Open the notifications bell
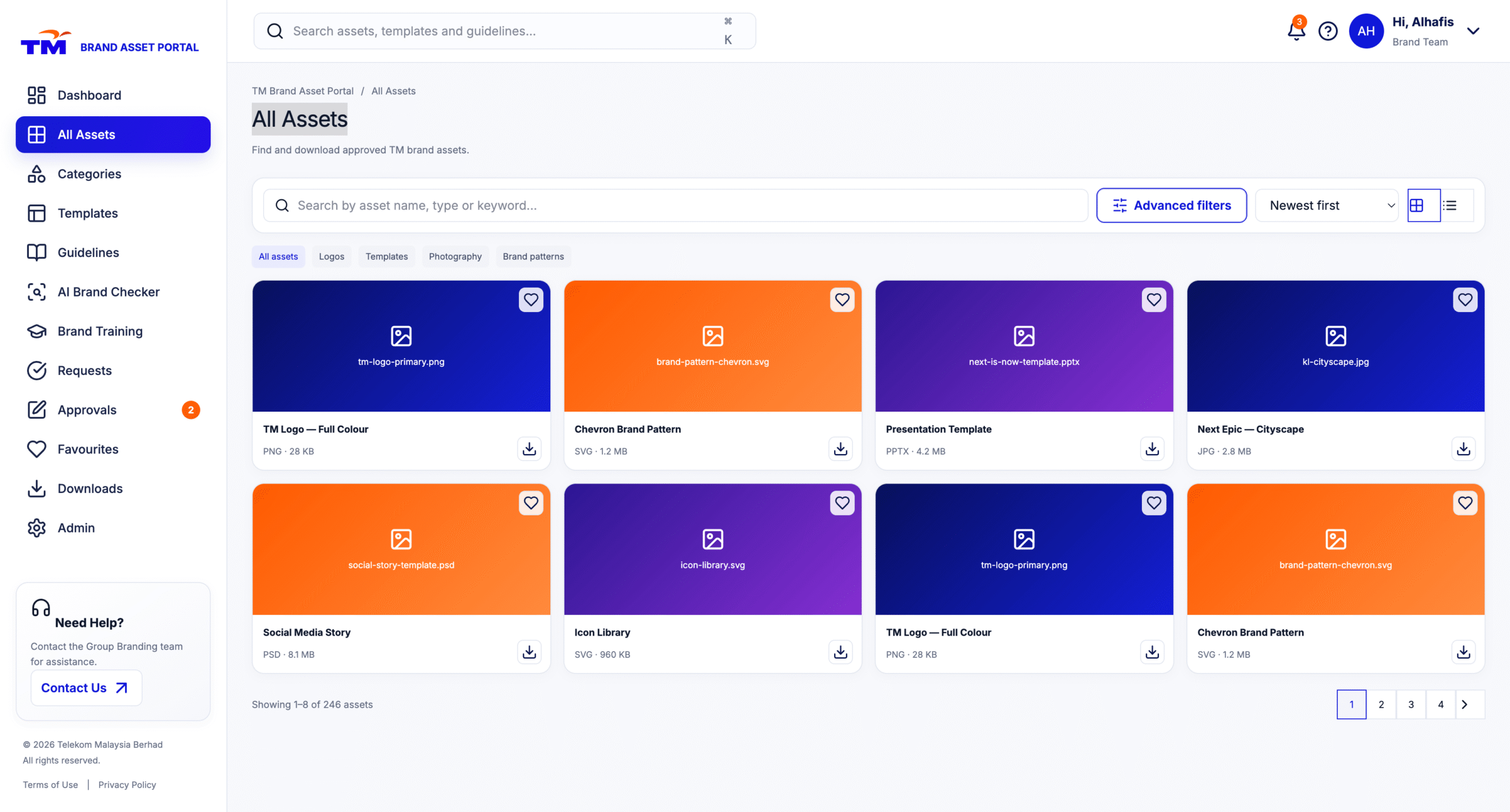 click(1296, 31)
